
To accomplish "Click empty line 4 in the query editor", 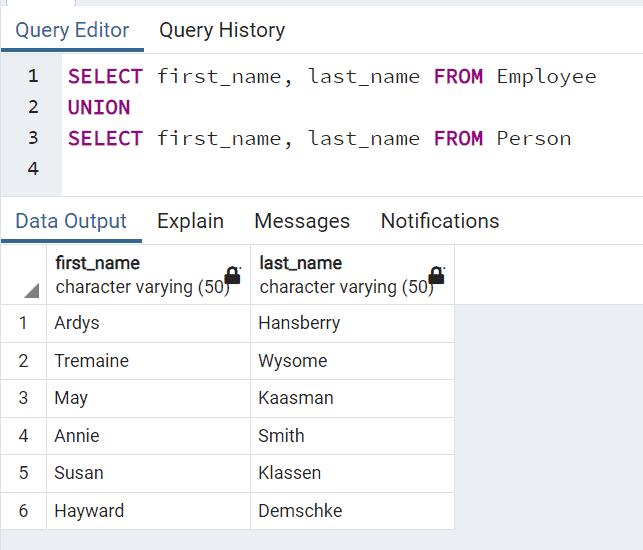I will coord(300,168).
